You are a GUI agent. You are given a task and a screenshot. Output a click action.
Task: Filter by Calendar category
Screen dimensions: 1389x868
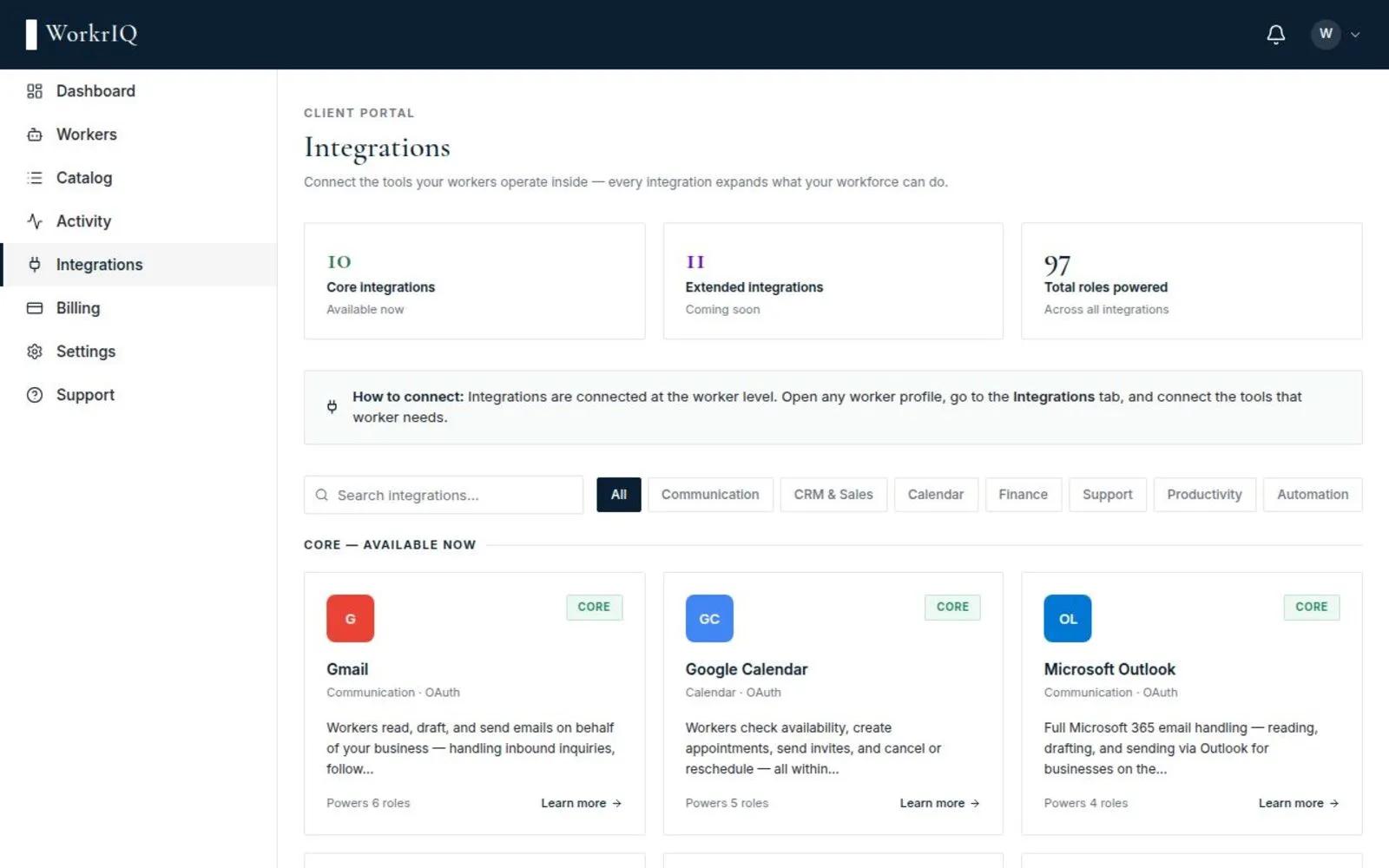coord(936,495)
